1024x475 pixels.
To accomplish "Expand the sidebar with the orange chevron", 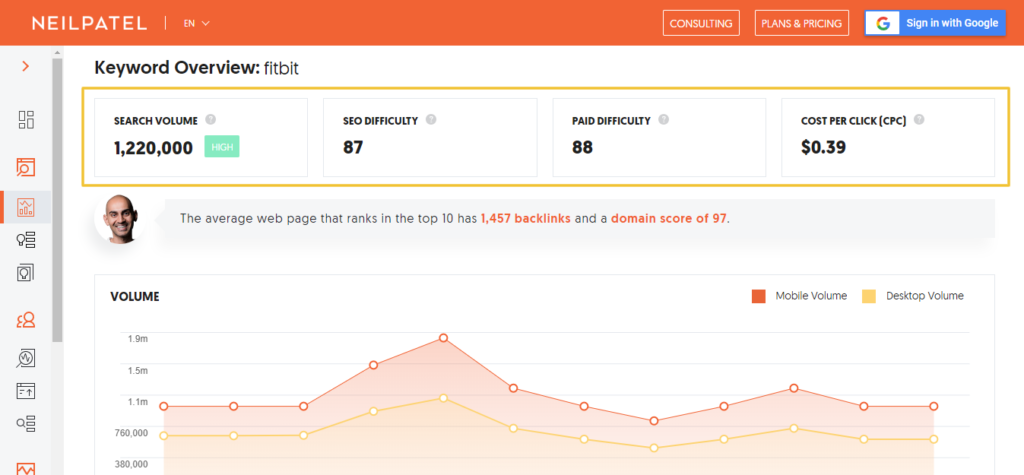I will (x=25, y=66).
